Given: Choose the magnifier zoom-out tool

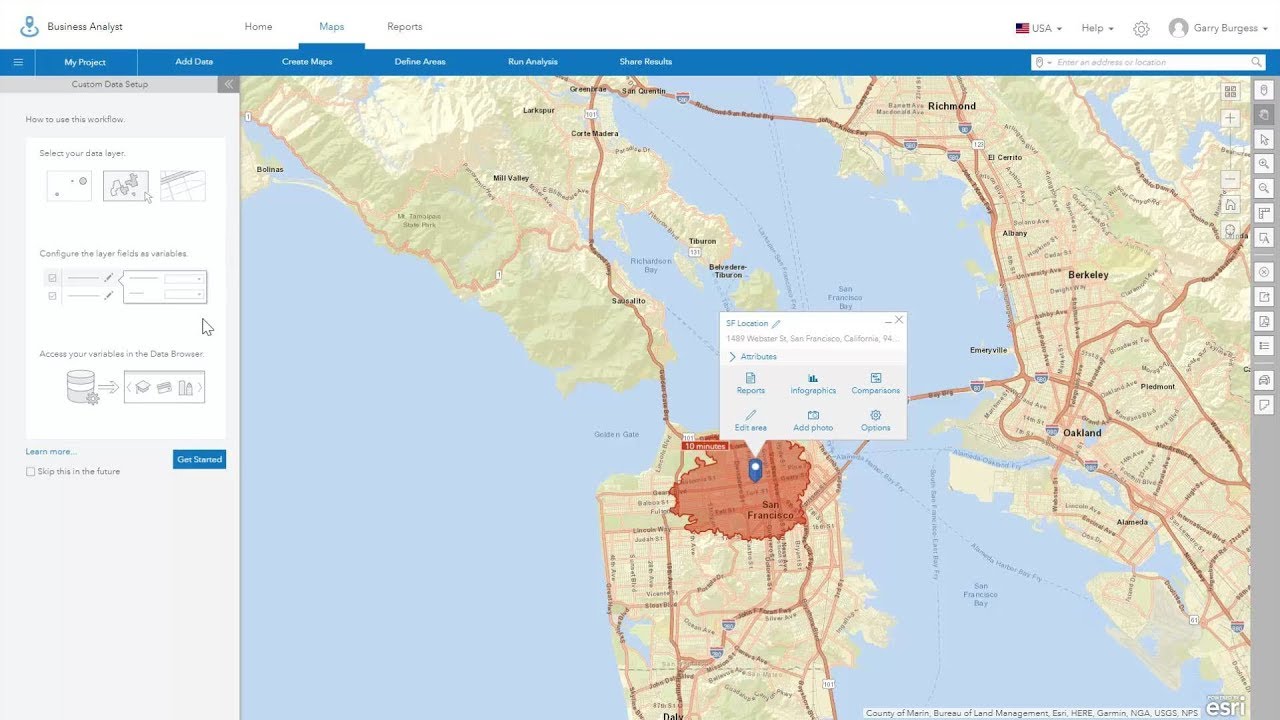Looking at the screenshot, I should [1264, 188].
